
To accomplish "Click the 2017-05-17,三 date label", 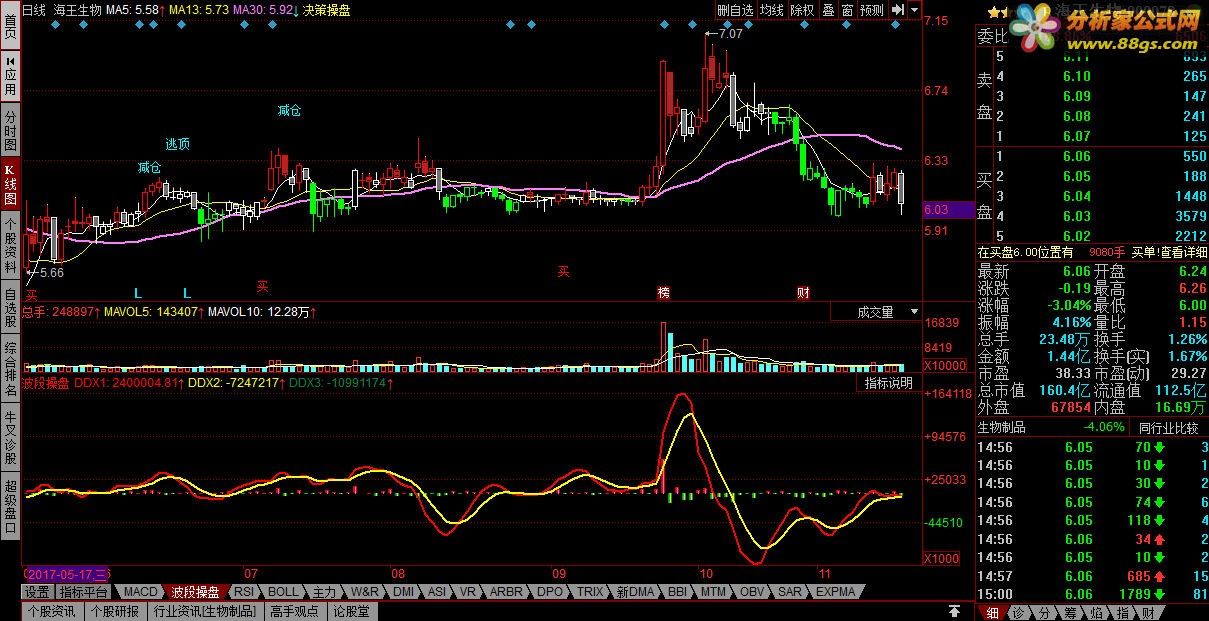I will tap(68, 575).
